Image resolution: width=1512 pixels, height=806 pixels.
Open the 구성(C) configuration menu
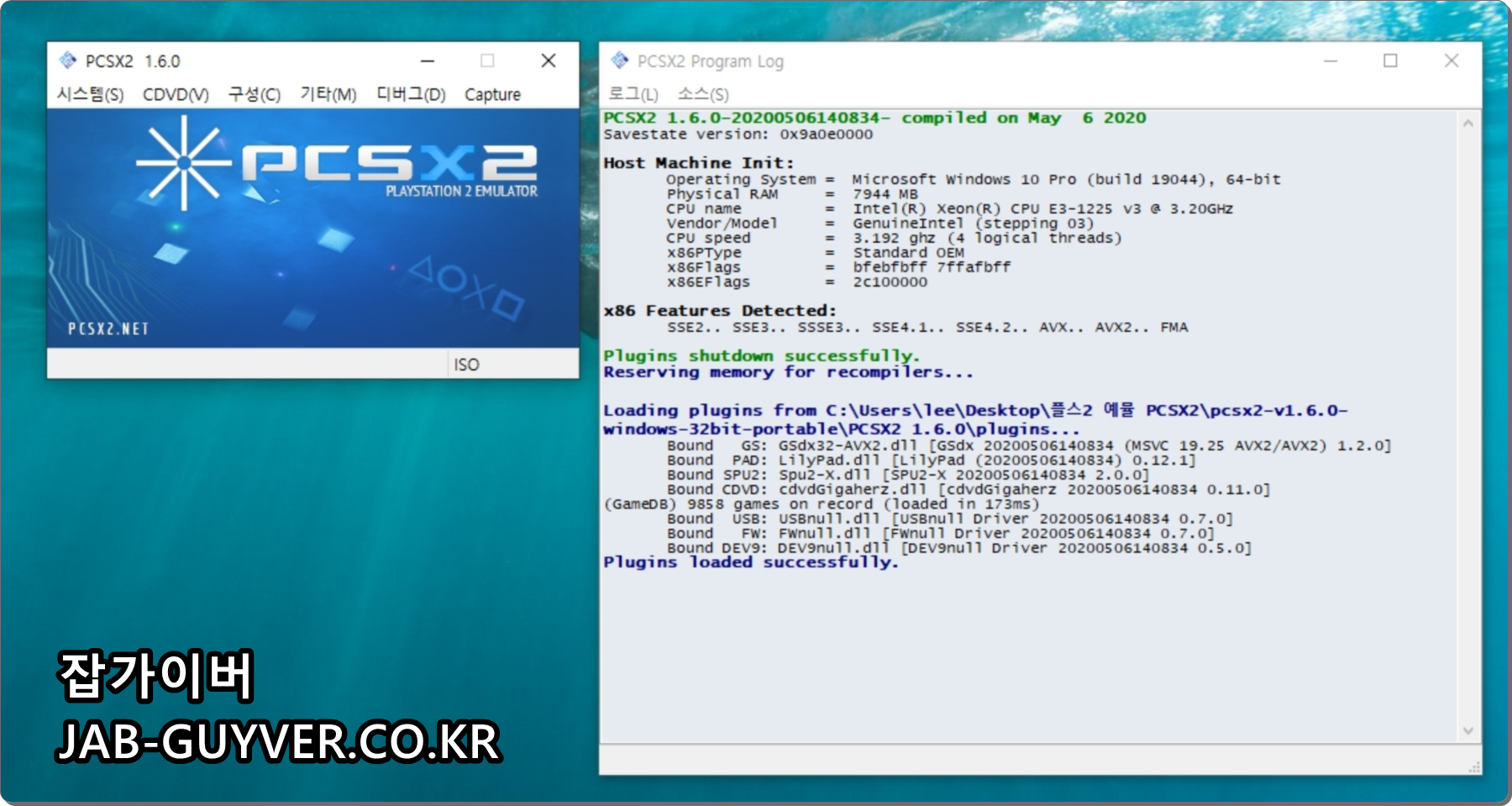(x=254, y=94)
